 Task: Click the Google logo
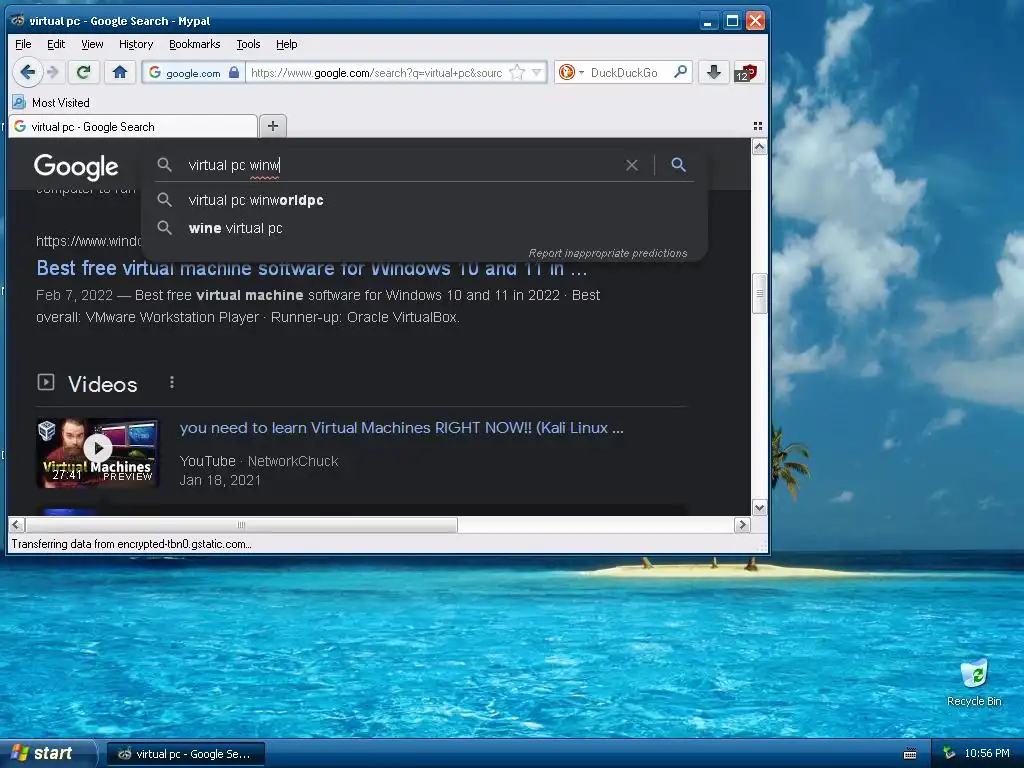76,167
